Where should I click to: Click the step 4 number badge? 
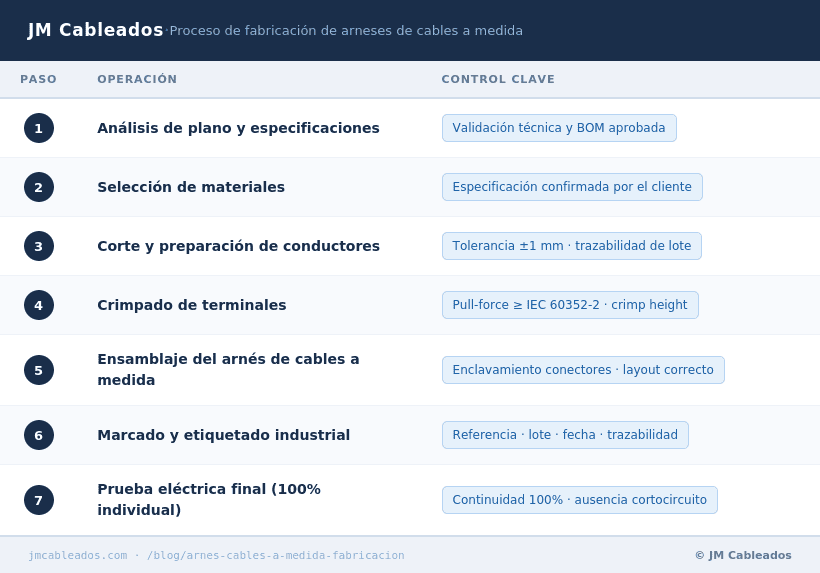[x=39, y=305]
